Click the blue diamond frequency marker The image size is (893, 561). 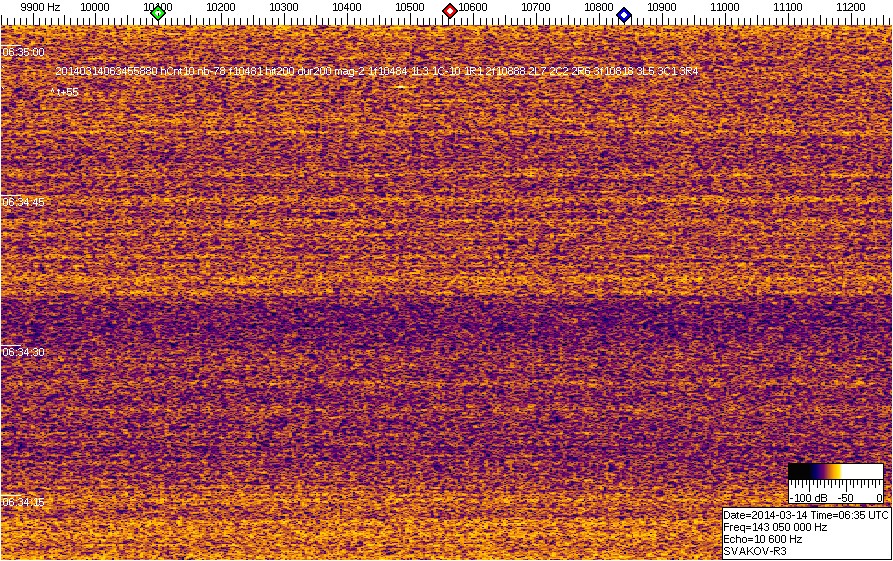(x=624, y=14)
